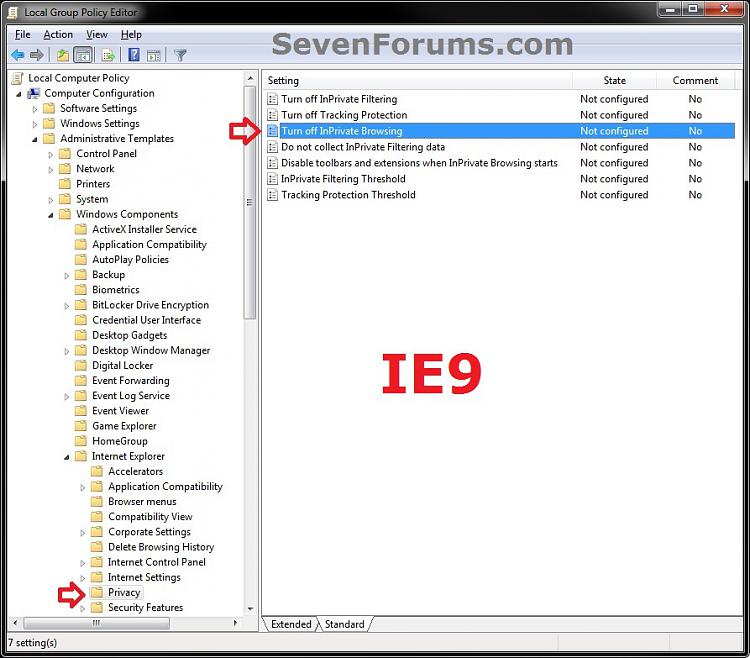Click policy icon beside Disable toolbars and extensions
The width and height of the screenshot is (750, 658).
point(272,163)
